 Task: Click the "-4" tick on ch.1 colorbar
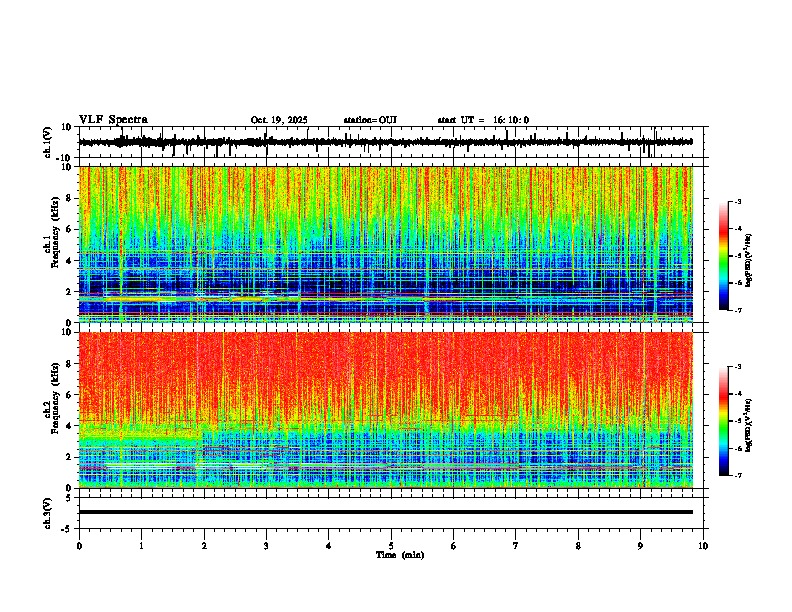coord(737,229)
